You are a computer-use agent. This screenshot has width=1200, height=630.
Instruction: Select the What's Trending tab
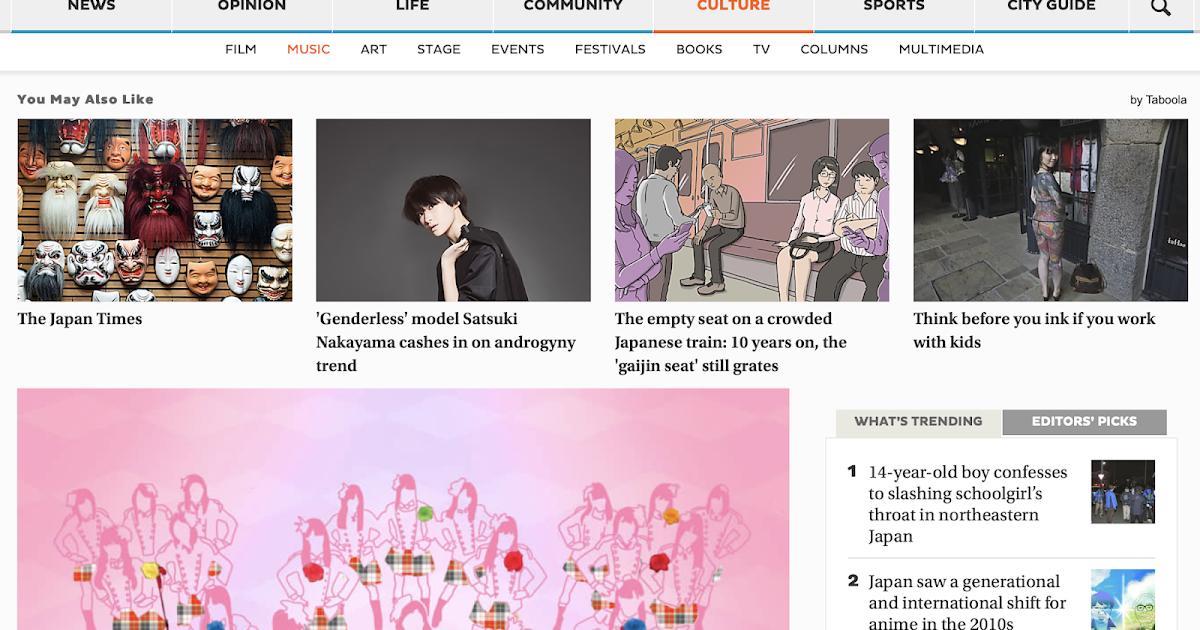[x=918, y=422]
